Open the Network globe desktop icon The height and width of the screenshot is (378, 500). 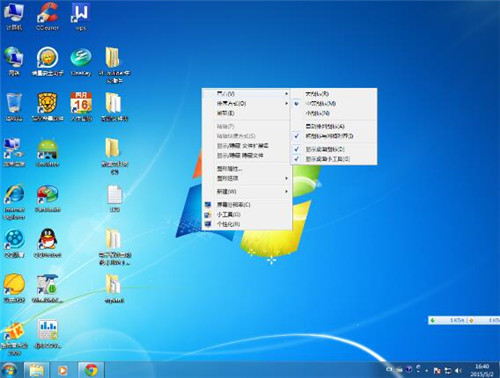[x=14, y=62]
